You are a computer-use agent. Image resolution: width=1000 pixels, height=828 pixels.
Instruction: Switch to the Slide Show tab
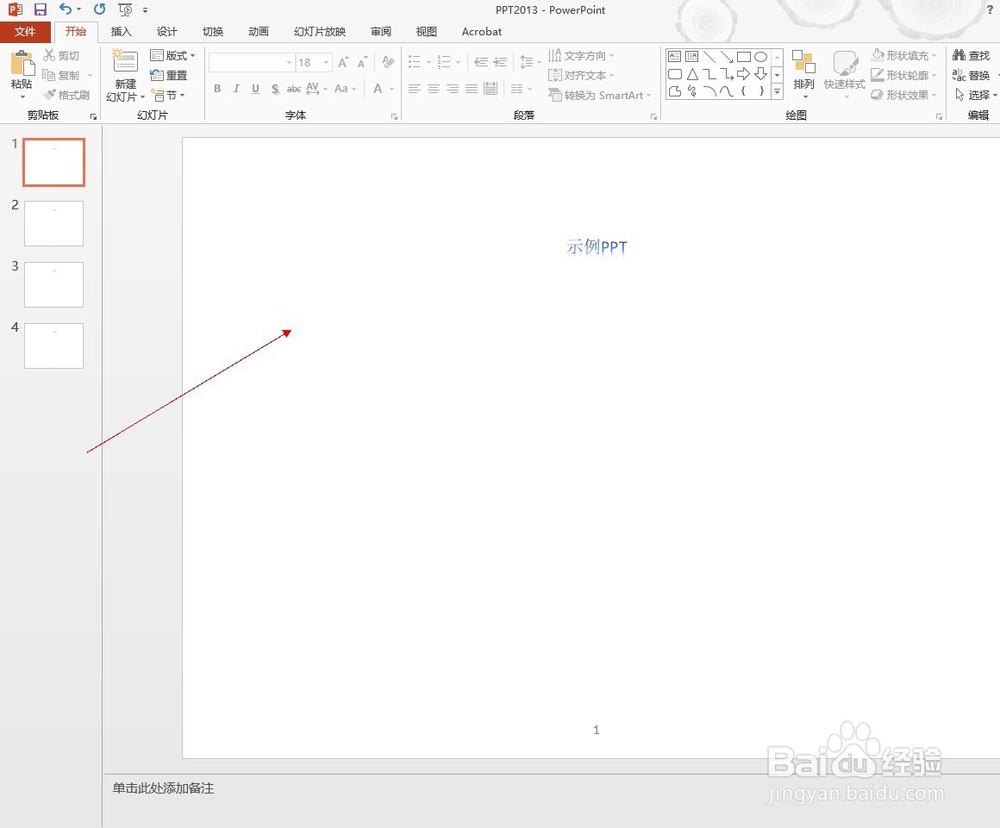tap(320, 32)
